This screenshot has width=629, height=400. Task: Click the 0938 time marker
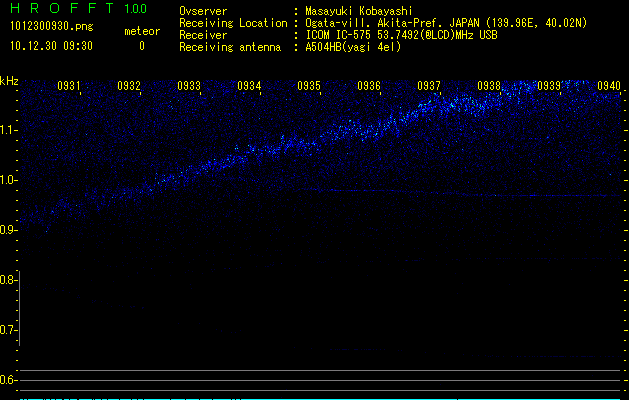point(489,85)
